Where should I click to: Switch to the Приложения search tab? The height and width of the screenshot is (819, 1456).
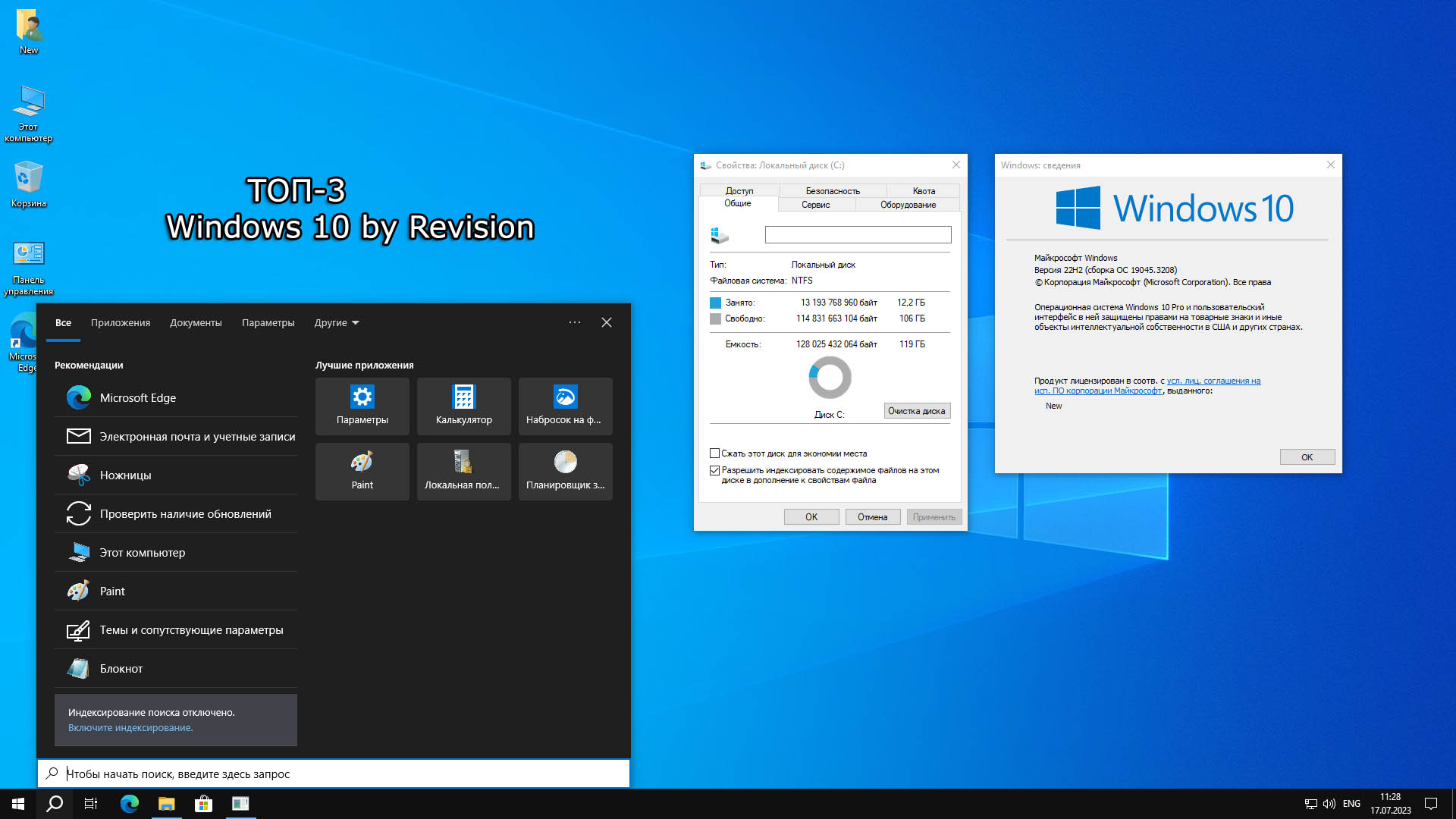pos(121,323)
